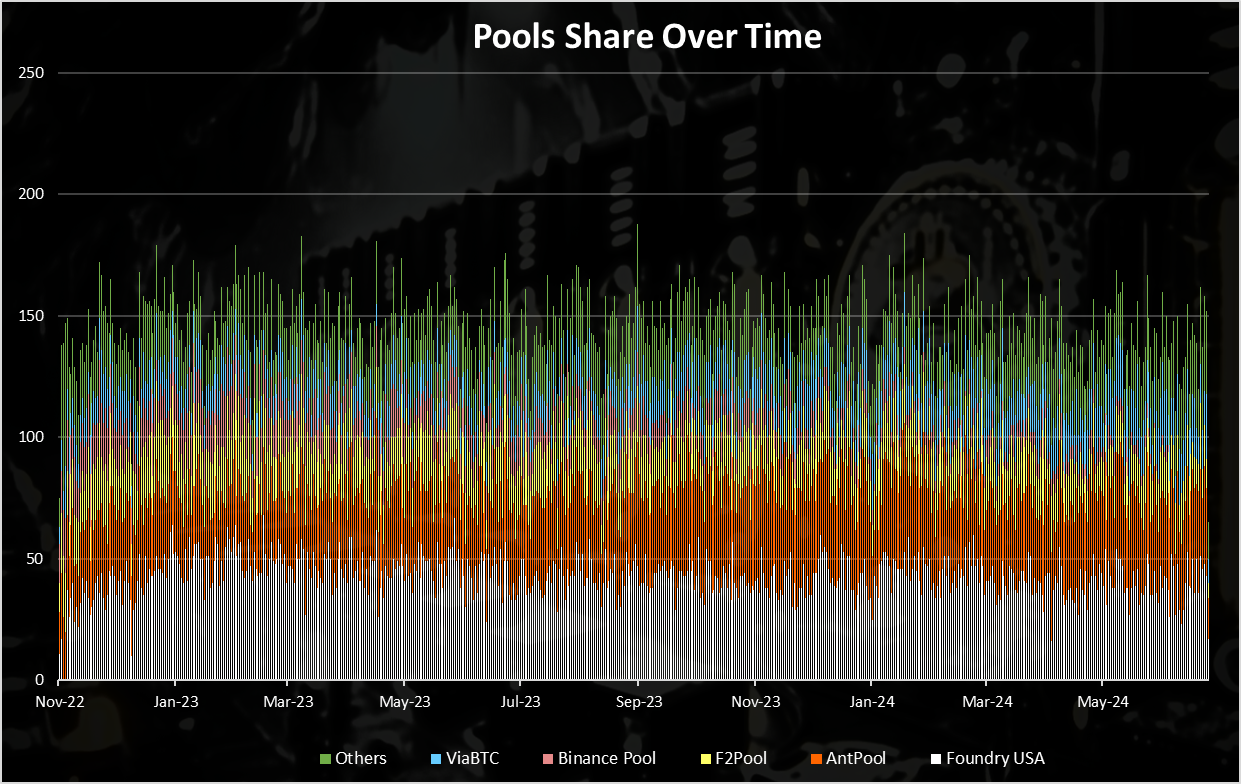Click the 250 y-axis label

[32, 72]
